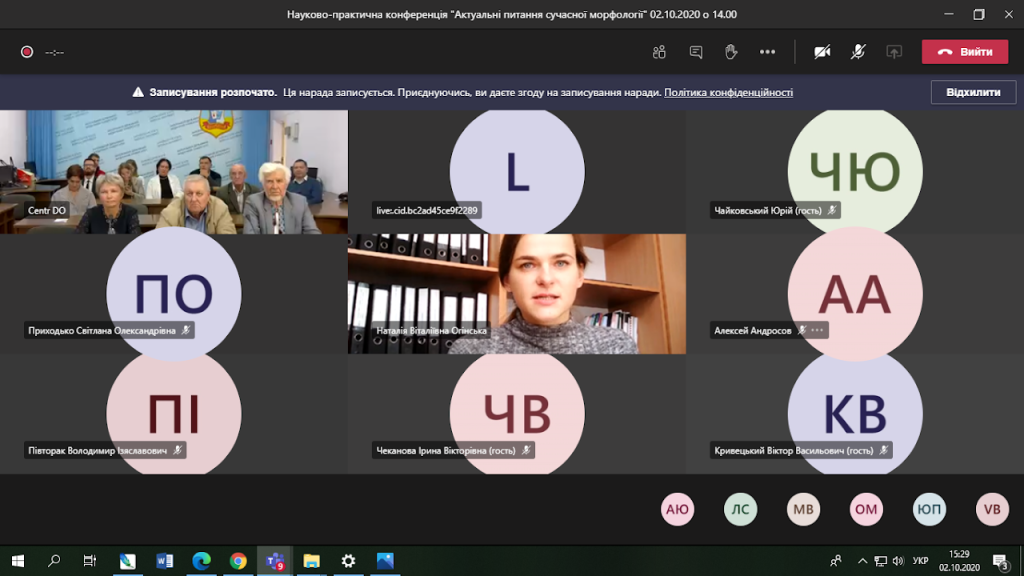
Task: Turn on the camera
Action: click(822, 52)
